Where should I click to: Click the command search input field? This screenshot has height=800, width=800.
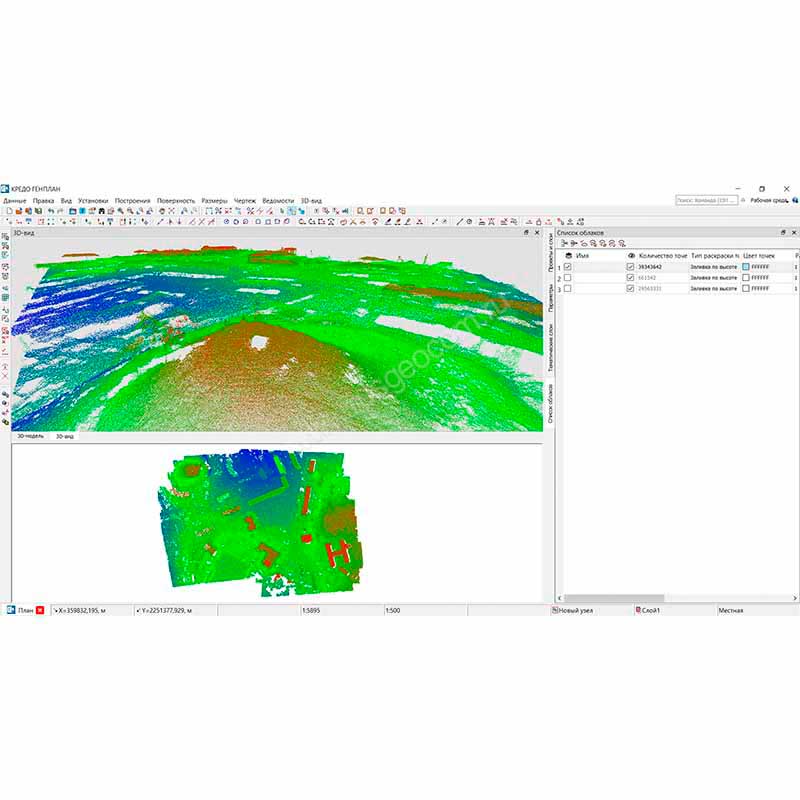pos(706,200)
